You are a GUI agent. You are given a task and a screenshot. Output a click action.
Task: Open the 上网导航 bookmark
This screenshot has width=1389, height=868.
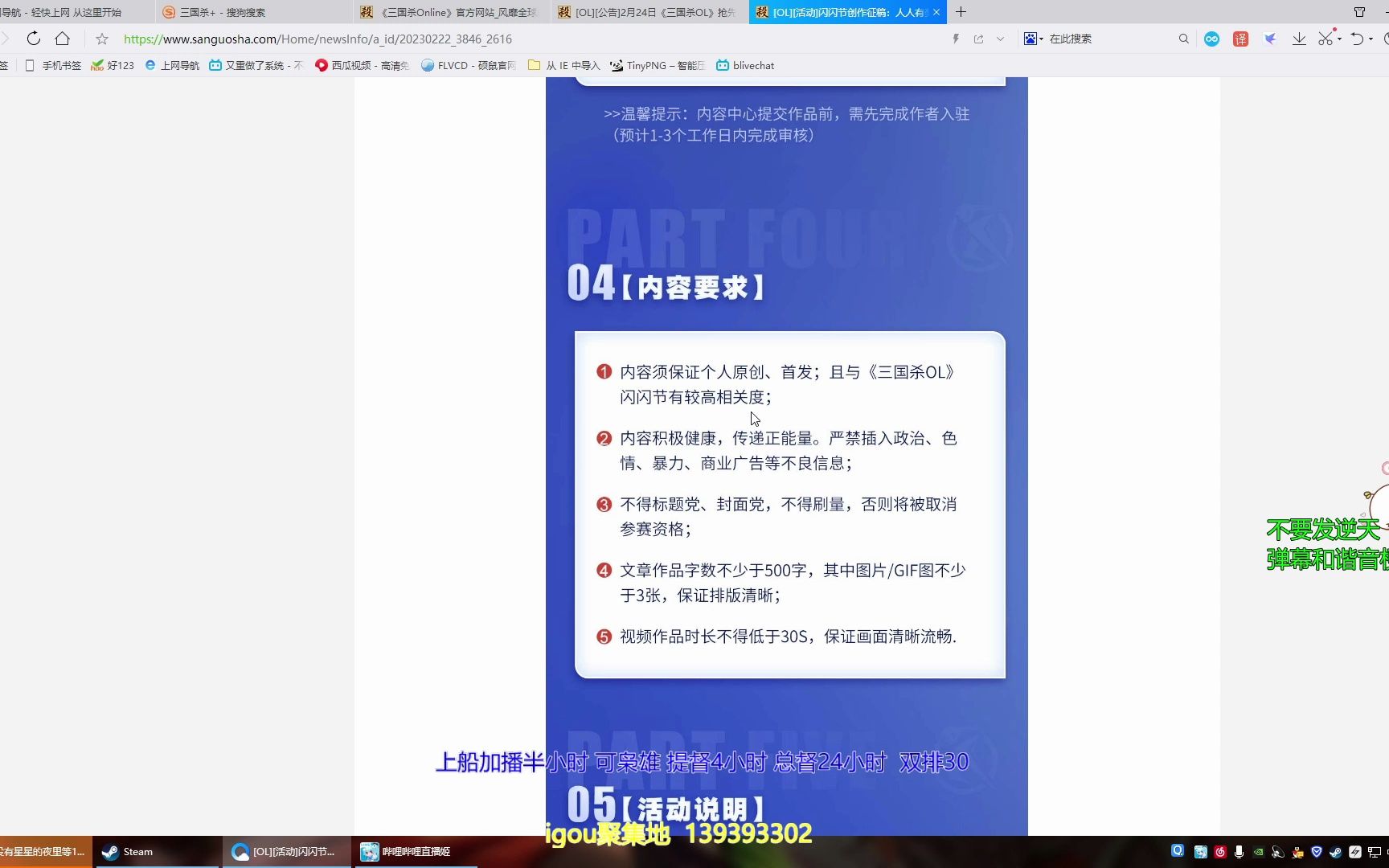171,66
